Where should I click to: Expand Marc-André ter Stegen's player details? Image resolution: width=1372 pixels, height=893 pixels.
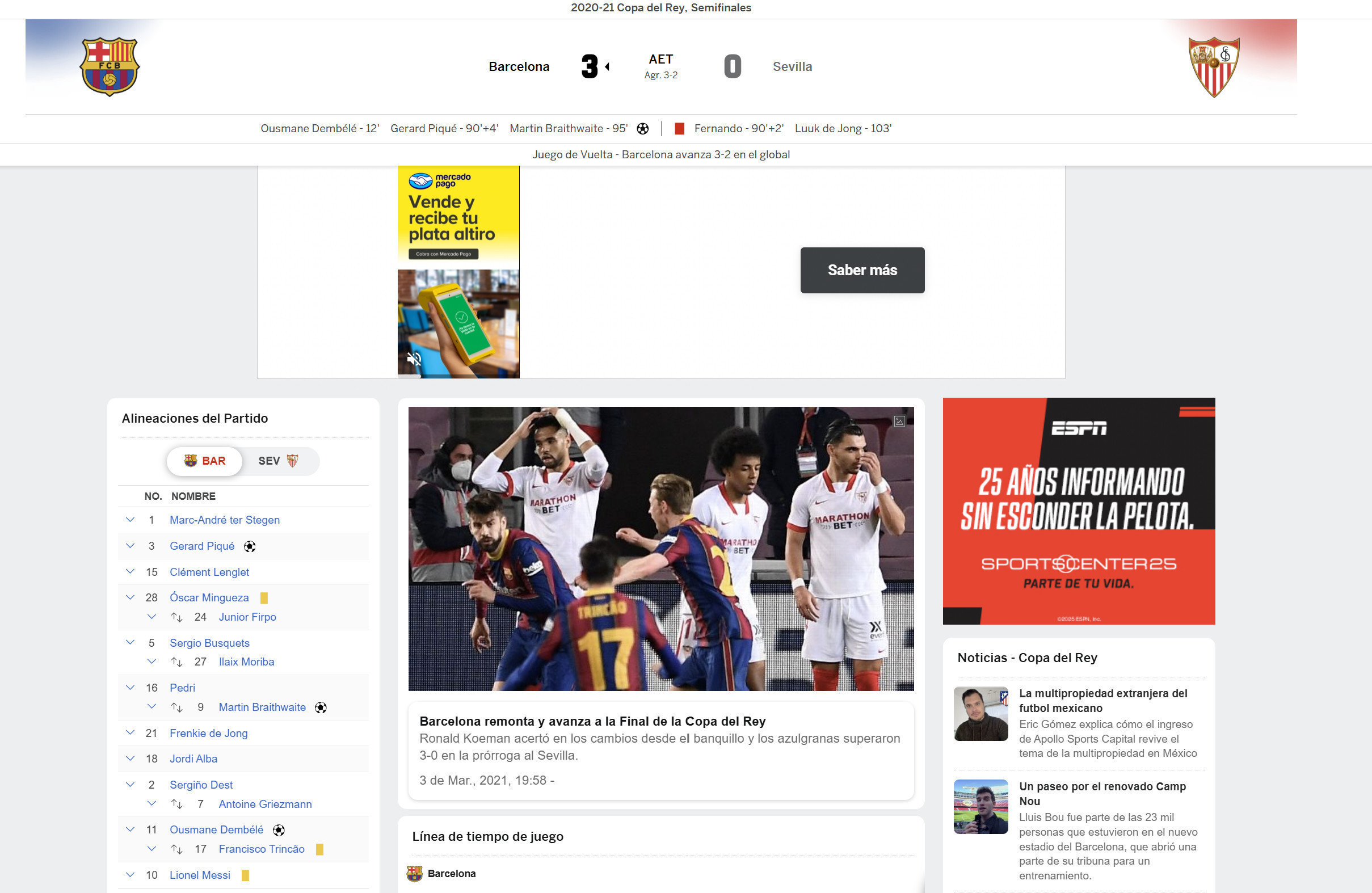(x=131, y=520)
